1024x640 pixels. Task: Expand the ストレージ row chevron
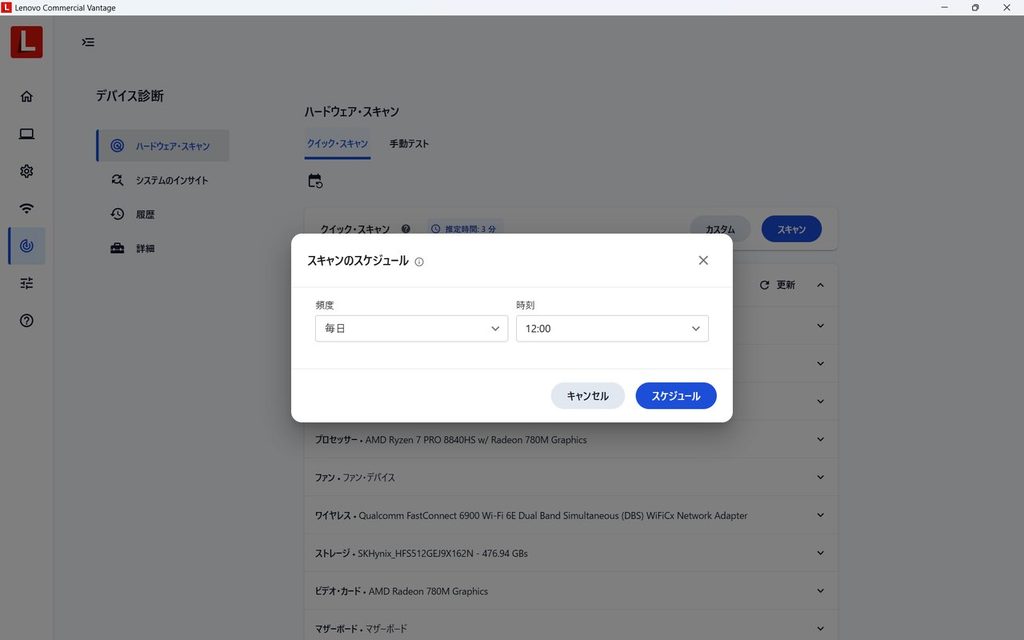820,553
